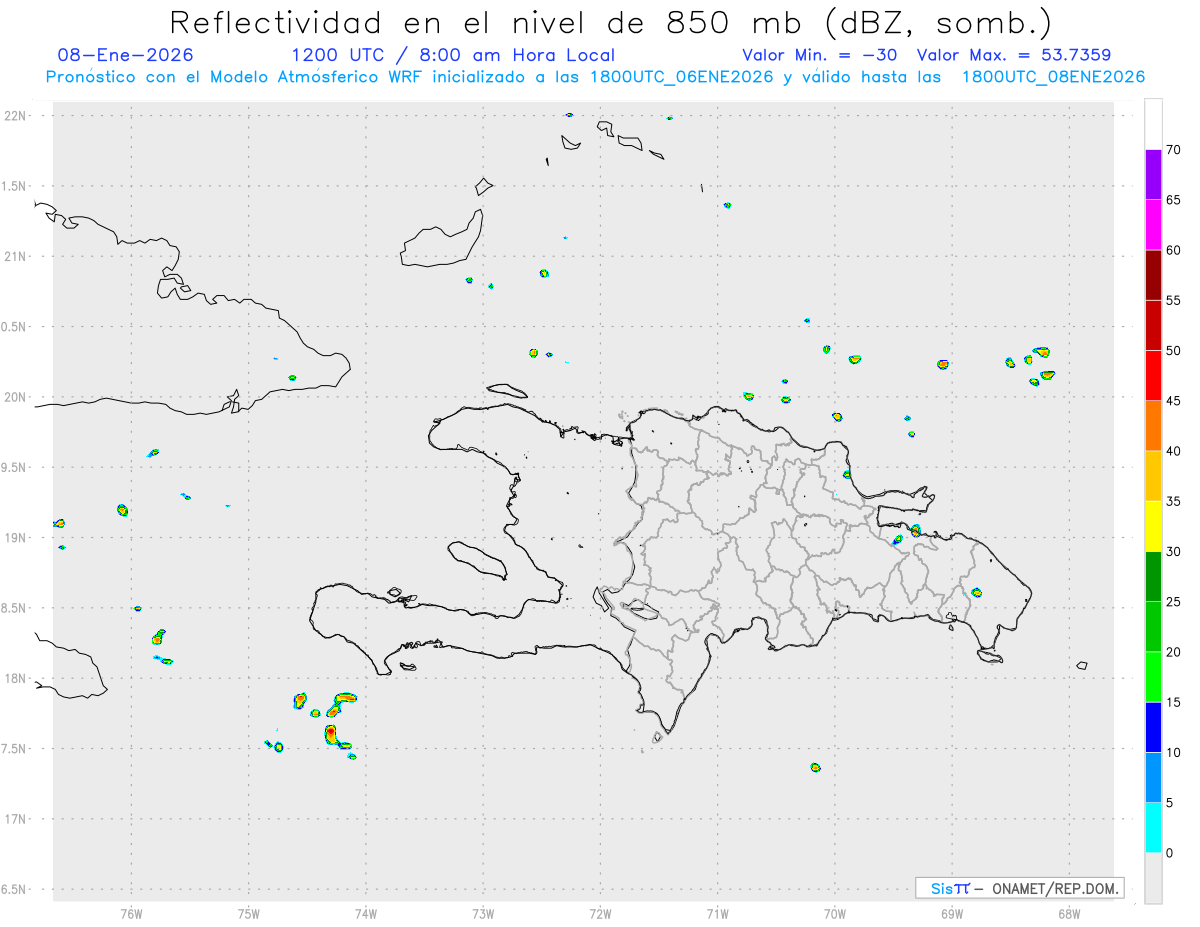Click the '19N' latitude label
Screen dimensions: 1200x927
click(x=15, y=537)
